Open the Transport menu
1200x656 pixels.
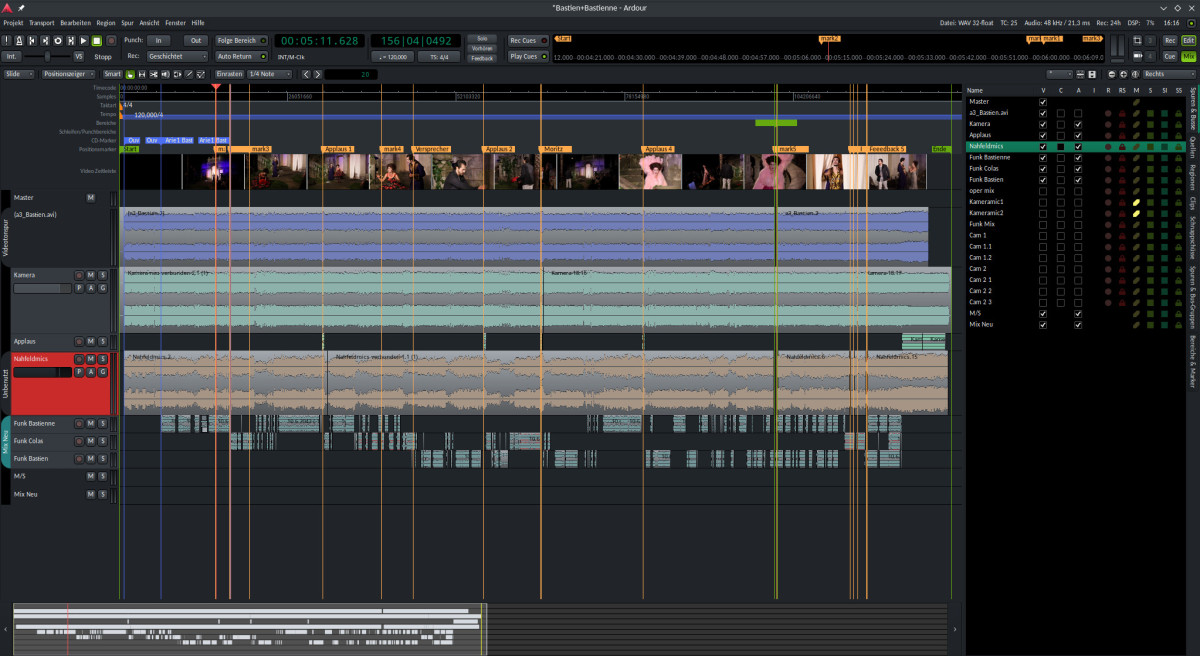pos(42,22)
